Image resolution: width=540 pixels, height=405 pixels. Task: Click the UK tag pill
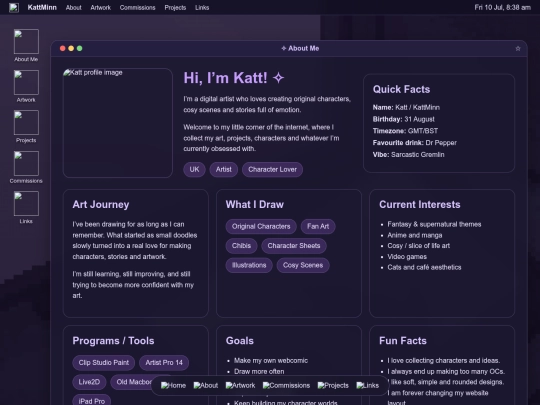[x=194, y=169]
